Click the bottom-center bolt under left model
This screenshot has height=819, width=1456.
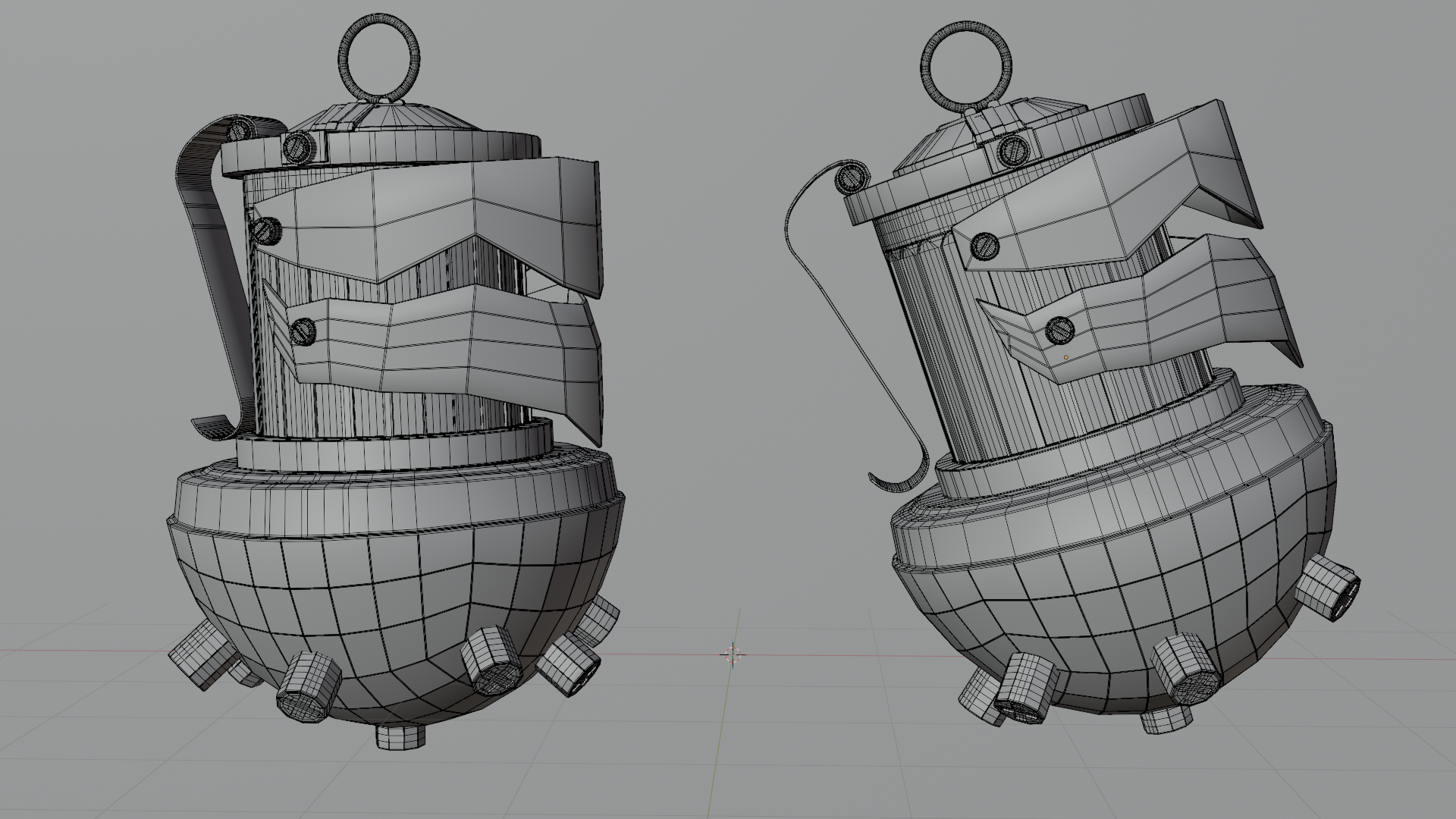point(400,736)
